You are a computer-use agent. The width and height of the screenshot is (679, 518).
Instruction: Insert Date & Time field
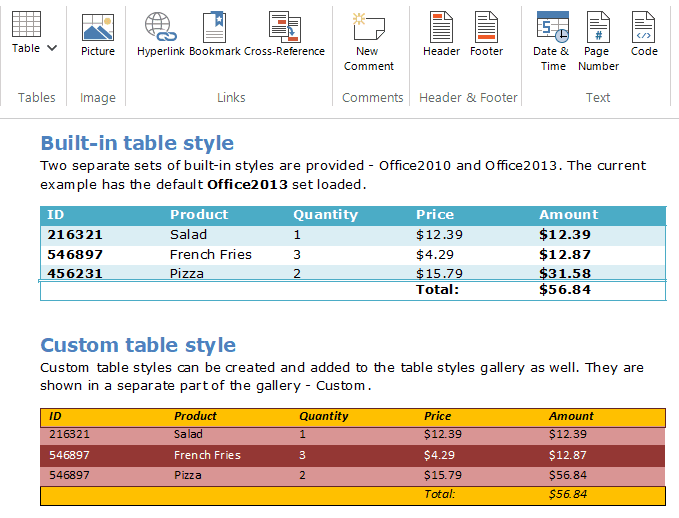553,42
